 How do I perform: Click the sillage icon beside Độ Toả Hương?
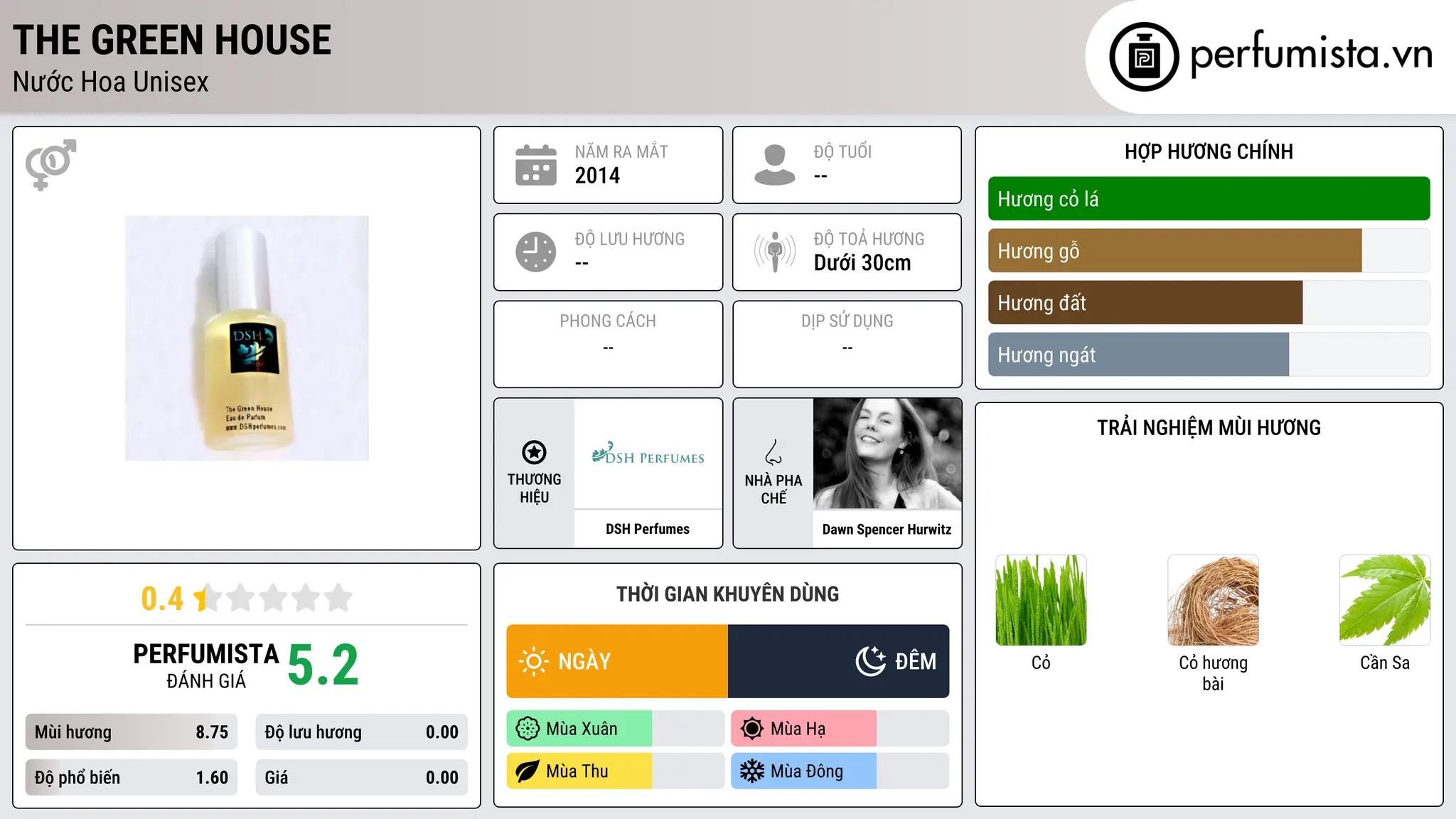click(775, 252)
